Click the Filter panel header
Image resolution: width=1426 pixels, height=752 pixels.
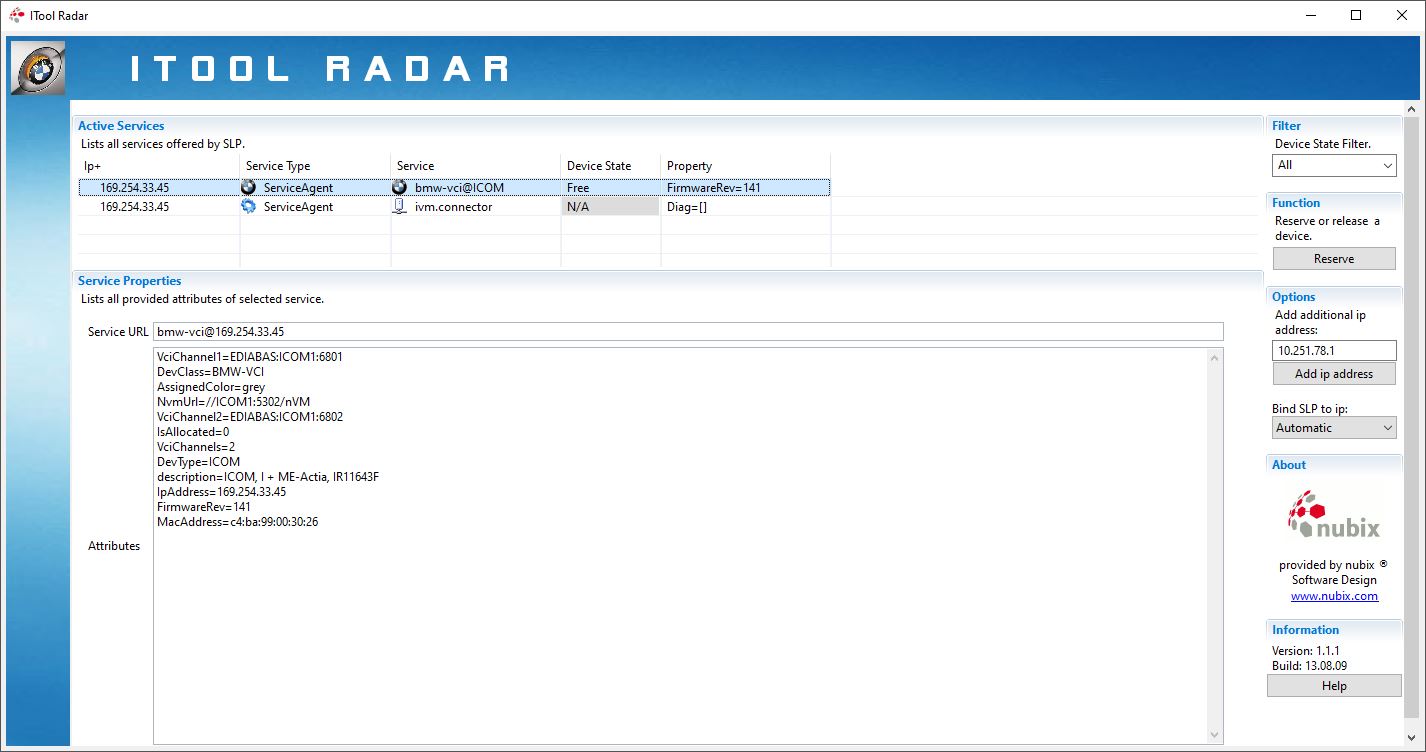1335,125
